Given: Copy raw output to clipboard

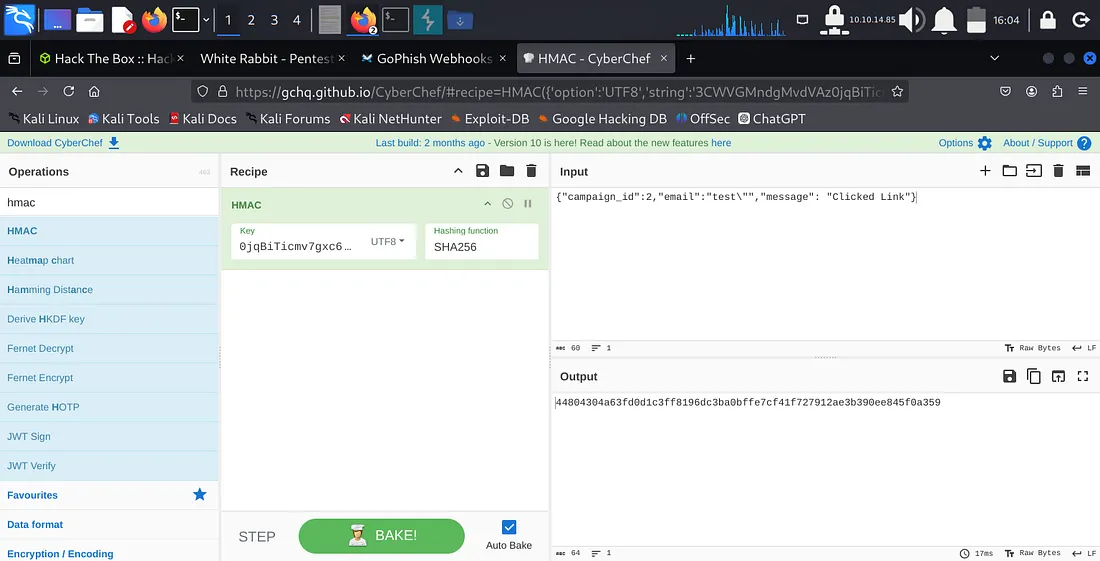Looking at the screenshot, I should [1033, 377].
